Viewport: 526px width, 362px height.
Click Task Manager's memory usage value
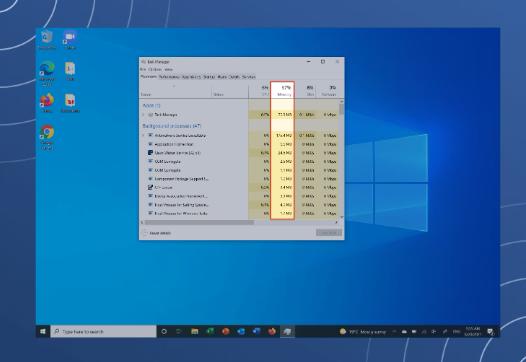[x=285, y=115]
